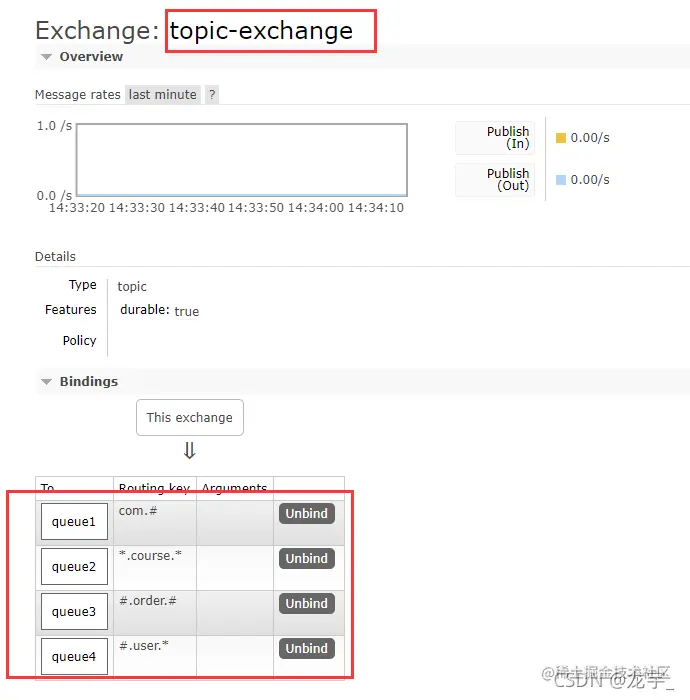
Task: Open the queue4 binding link
Action: point(74,657)
